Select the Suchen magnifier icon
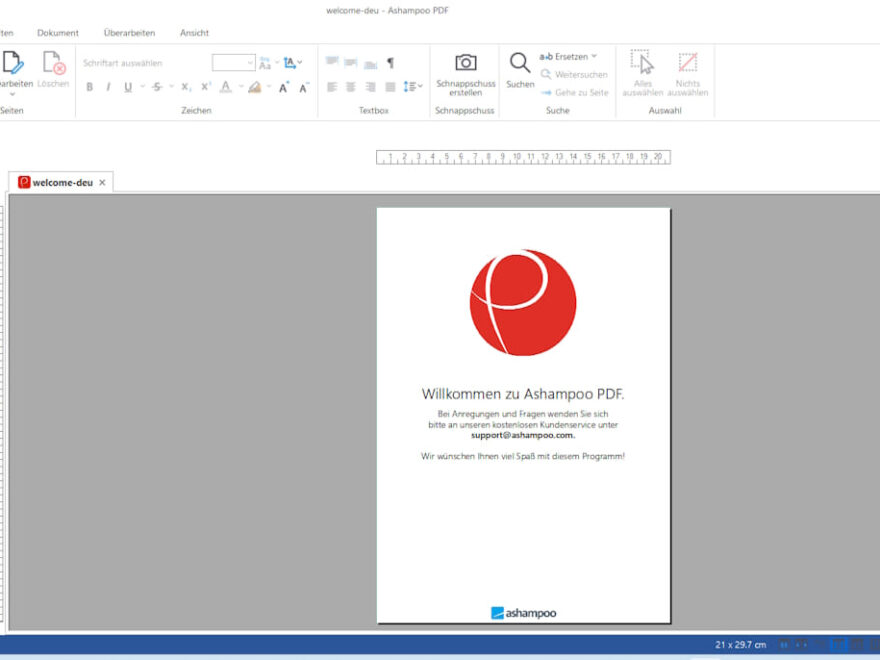 point(521,62)
